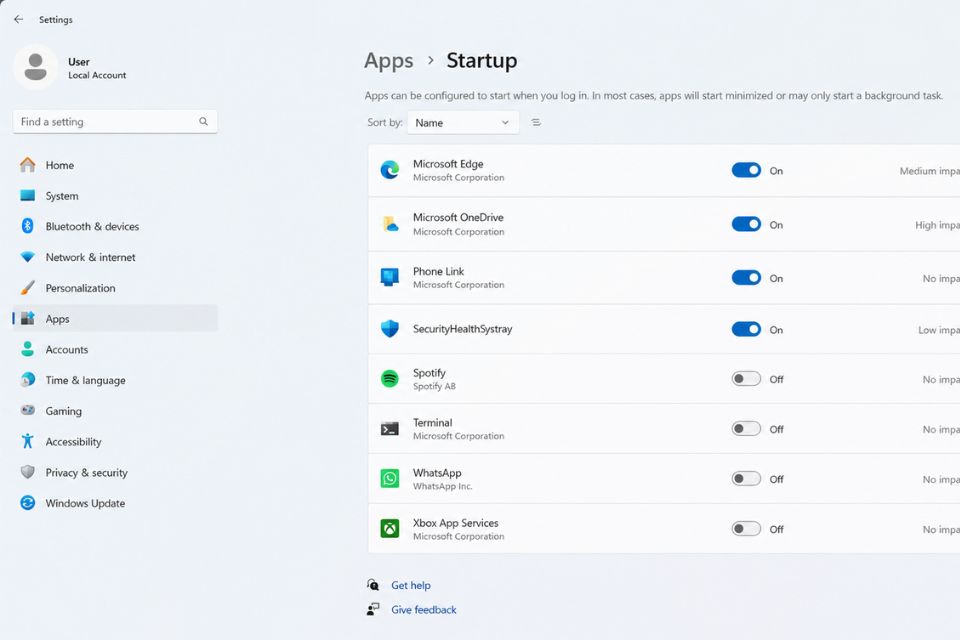Click the Find a setting search box

(x=115, y=121)
